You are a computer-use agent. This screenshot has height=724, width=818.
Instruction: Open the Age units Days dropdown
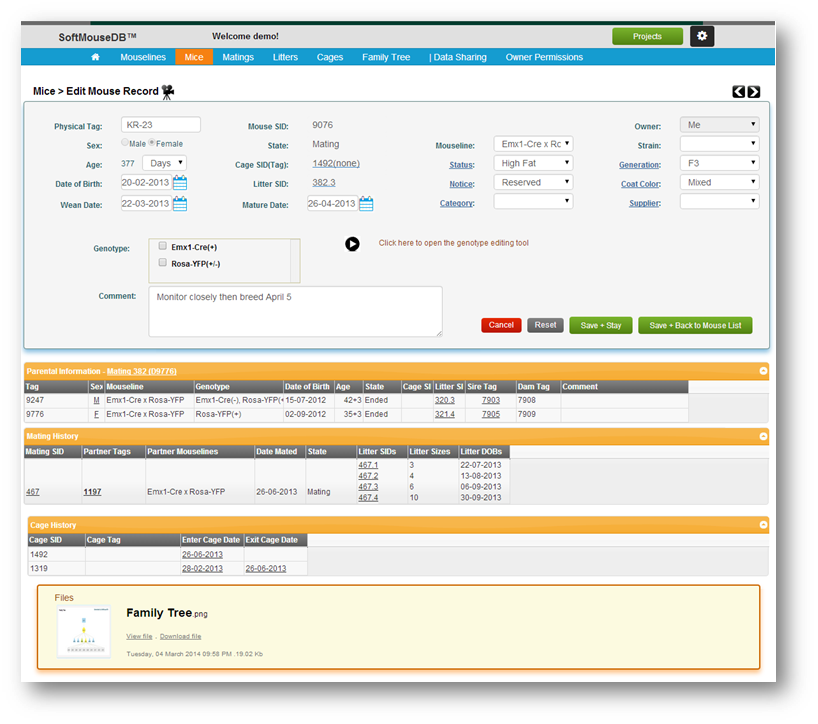(x=164, y=163)
